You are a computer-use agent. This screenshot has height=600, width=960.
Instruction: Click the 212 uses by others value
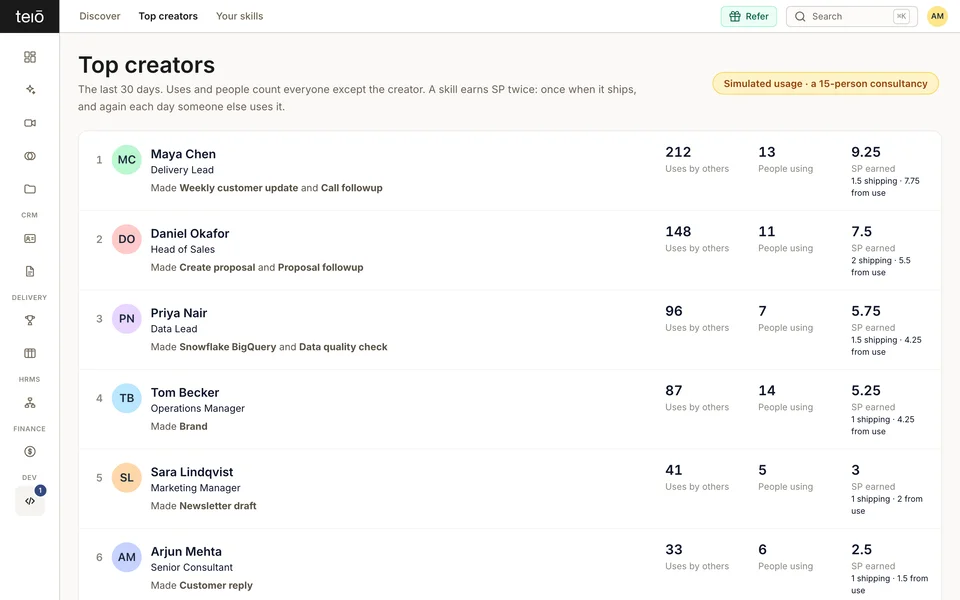click(x=678, y=152)
